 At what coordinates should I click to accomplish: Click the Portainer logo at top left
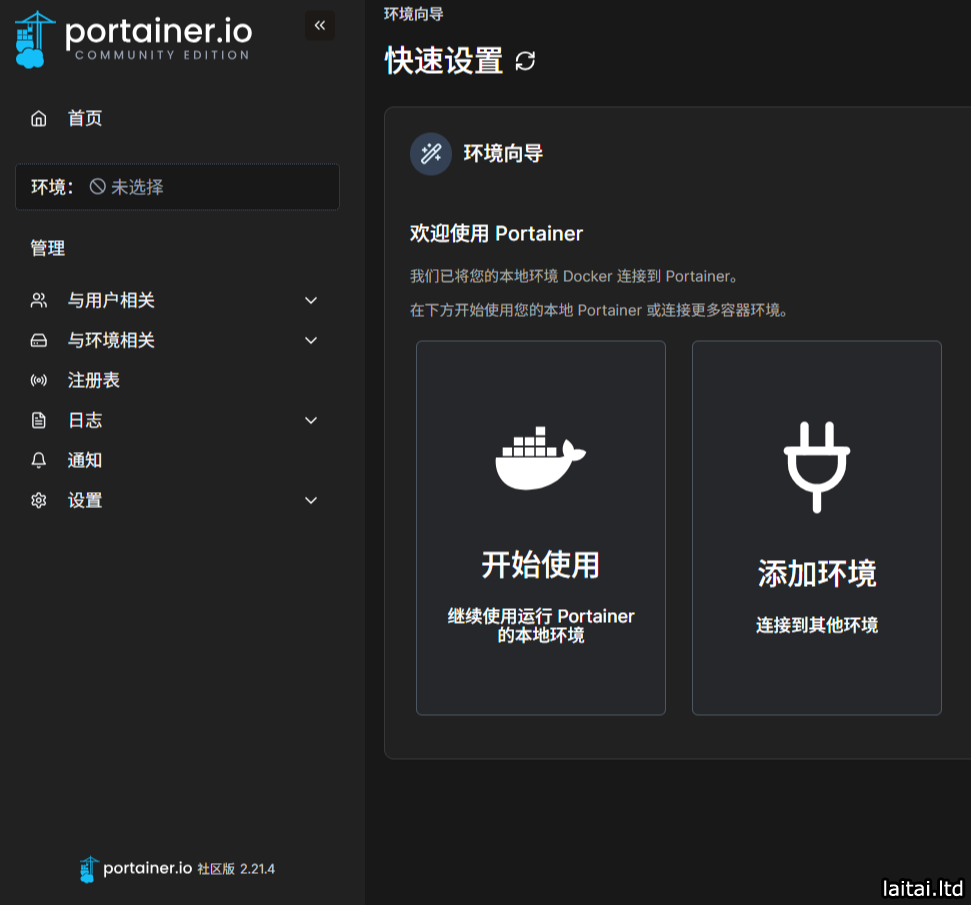[x=133, y=38]
